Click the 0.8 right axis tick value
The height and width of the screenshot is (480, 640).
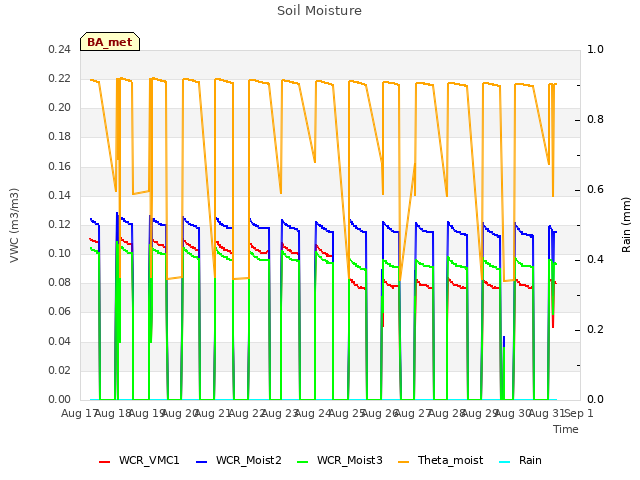595,119
